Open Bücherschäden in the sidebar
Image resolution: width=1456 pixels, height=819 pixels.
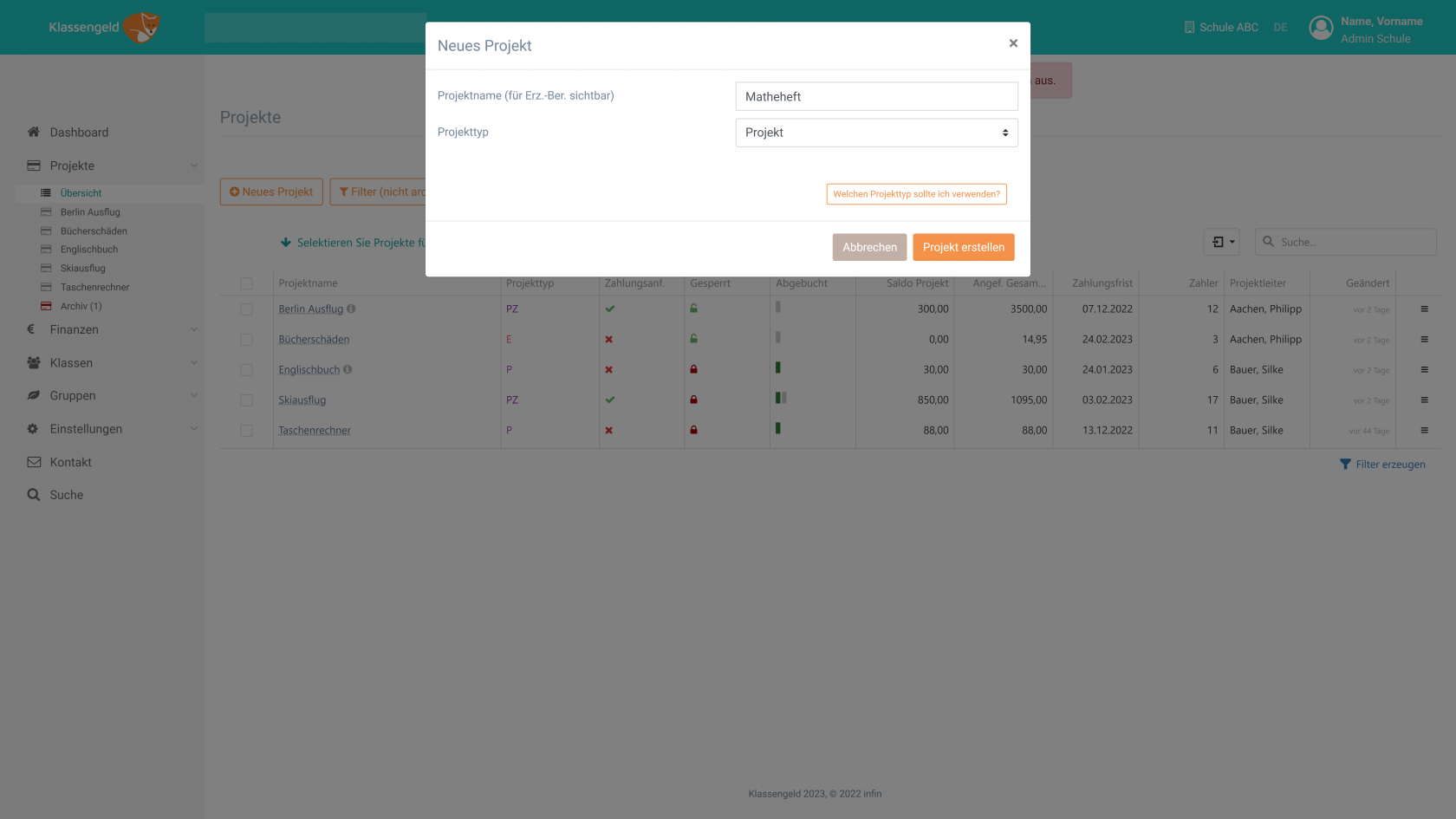[94, 231]
